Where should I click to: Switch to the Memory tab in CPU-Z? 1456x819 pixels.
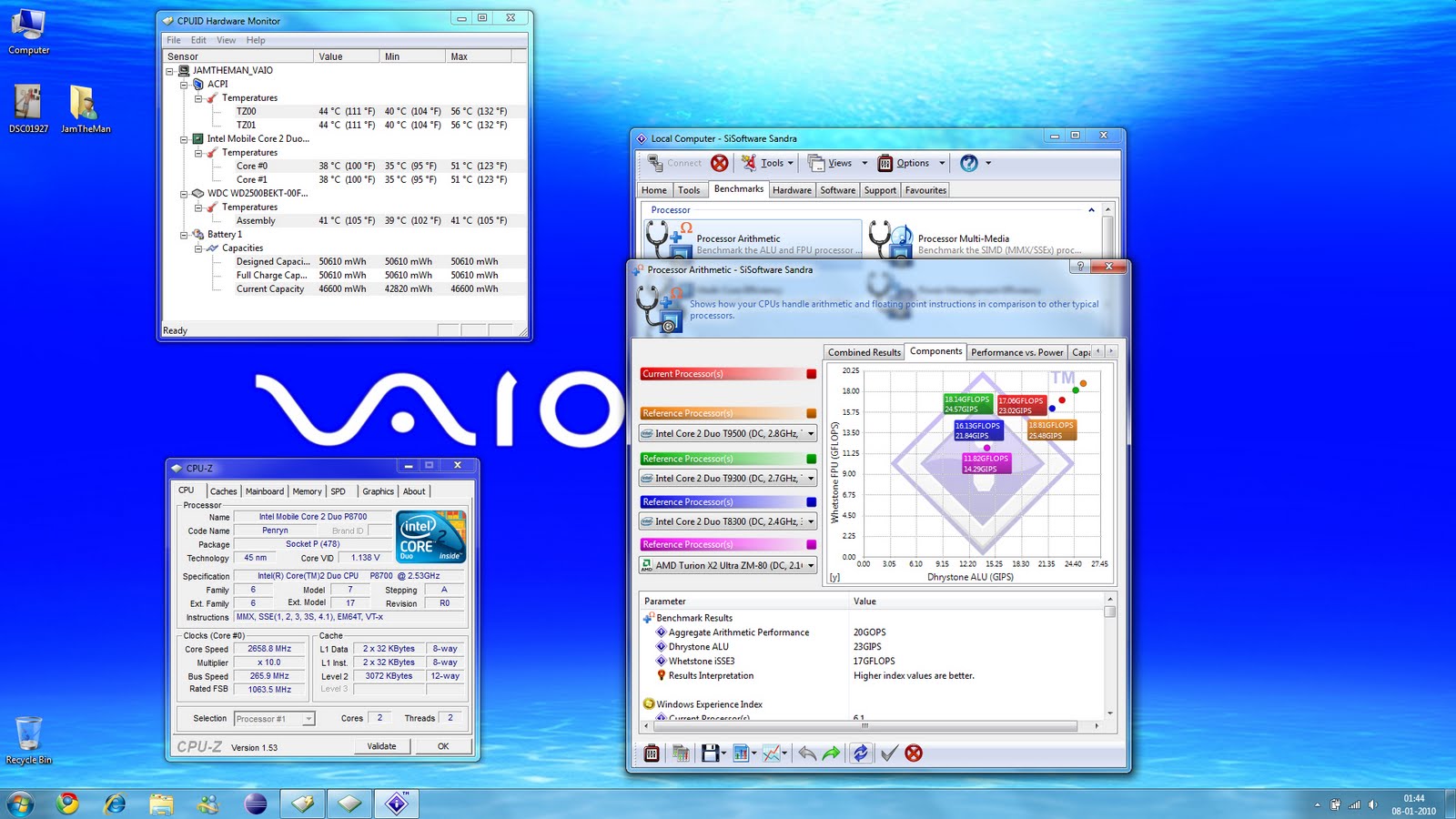[307, 491]
